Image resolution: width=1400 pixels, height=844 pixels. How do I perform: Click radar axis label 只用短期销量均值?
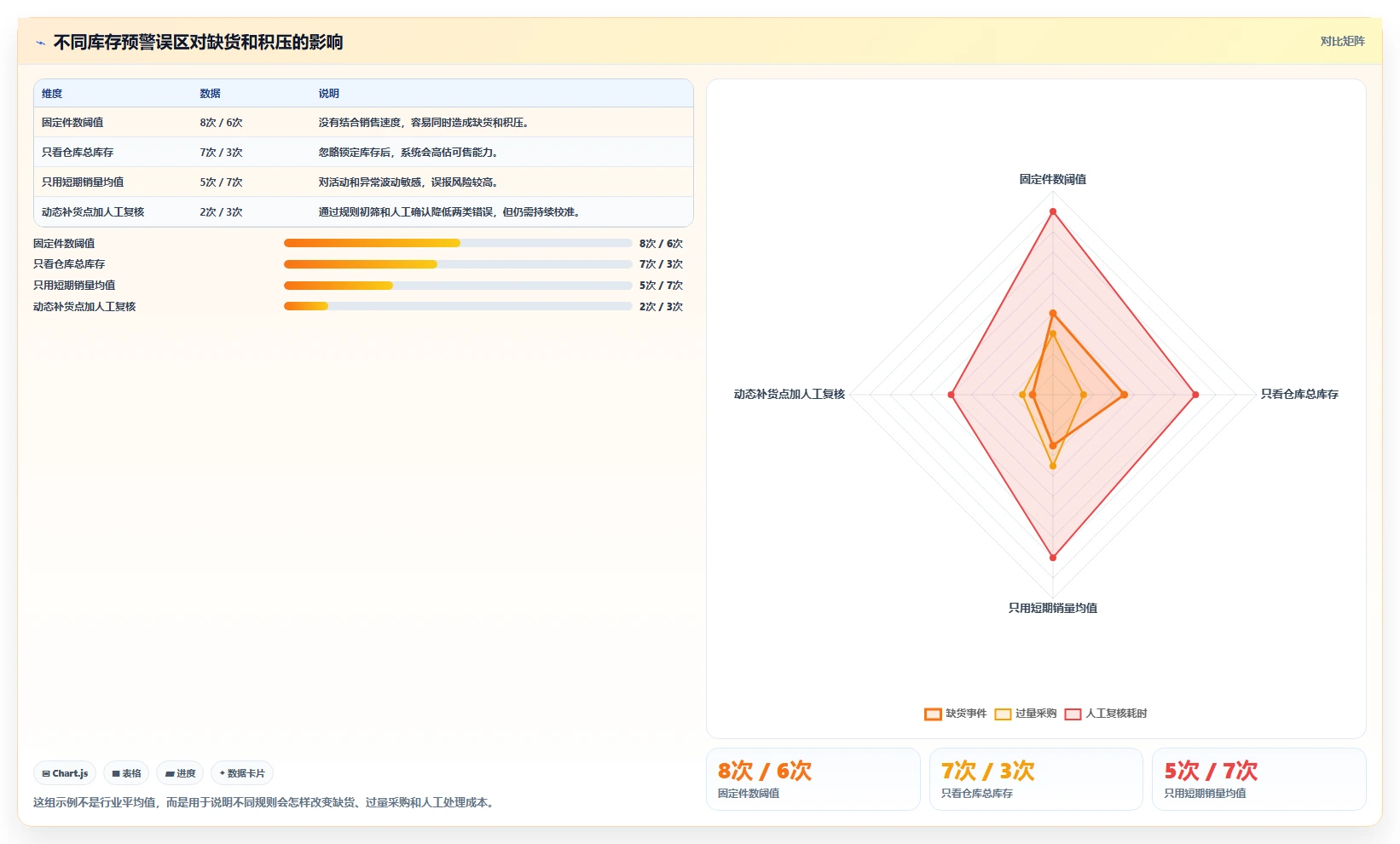pyautogui.click(x=1053, y=609)
